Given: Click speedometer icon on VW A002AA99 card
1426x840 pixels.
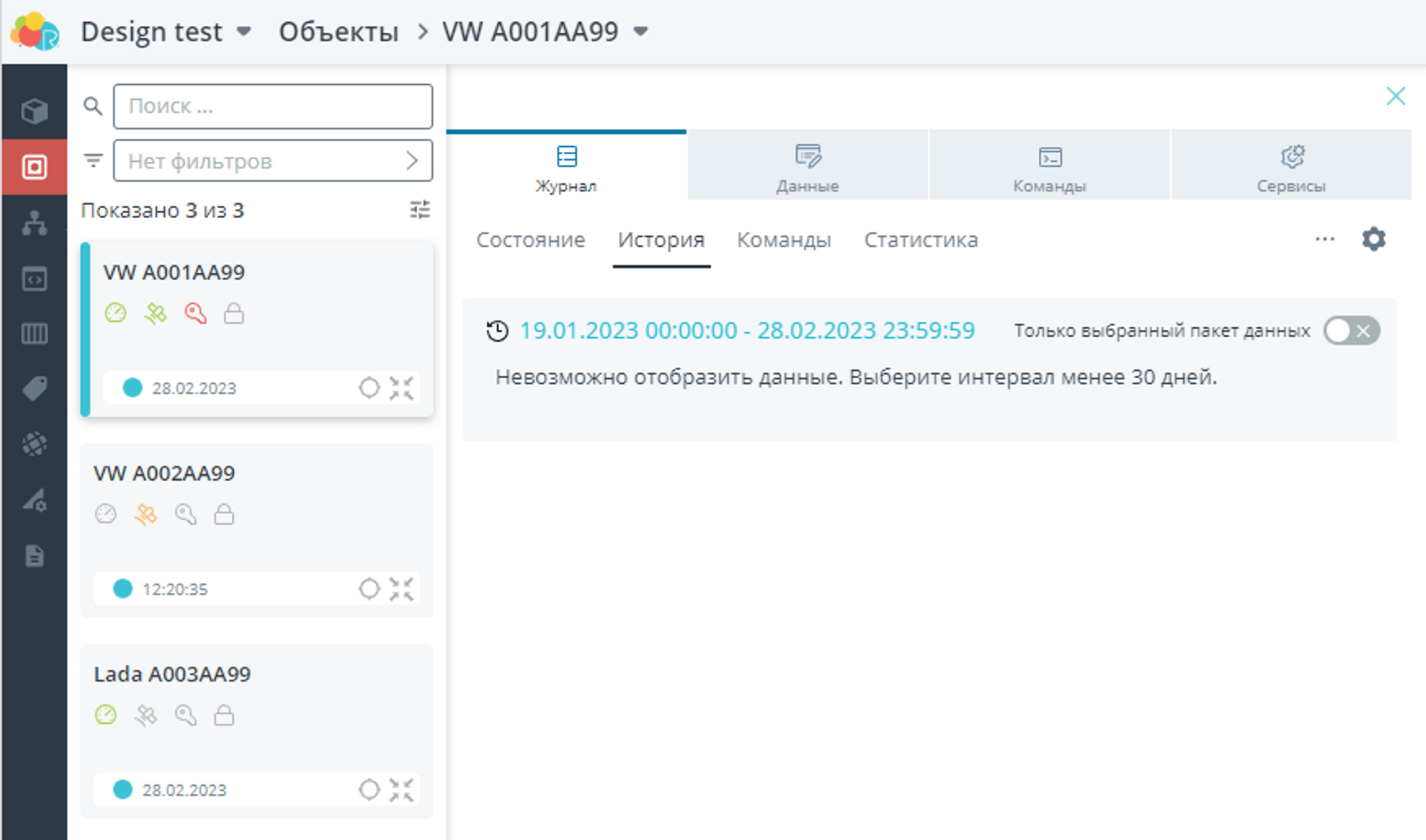Looking at the screenshot, I should (106, 514).
